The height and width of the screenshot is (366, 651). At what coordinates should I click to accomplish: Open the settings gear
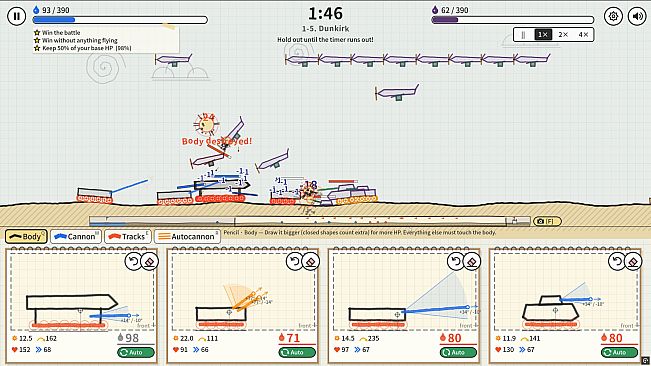pos(613,16)
